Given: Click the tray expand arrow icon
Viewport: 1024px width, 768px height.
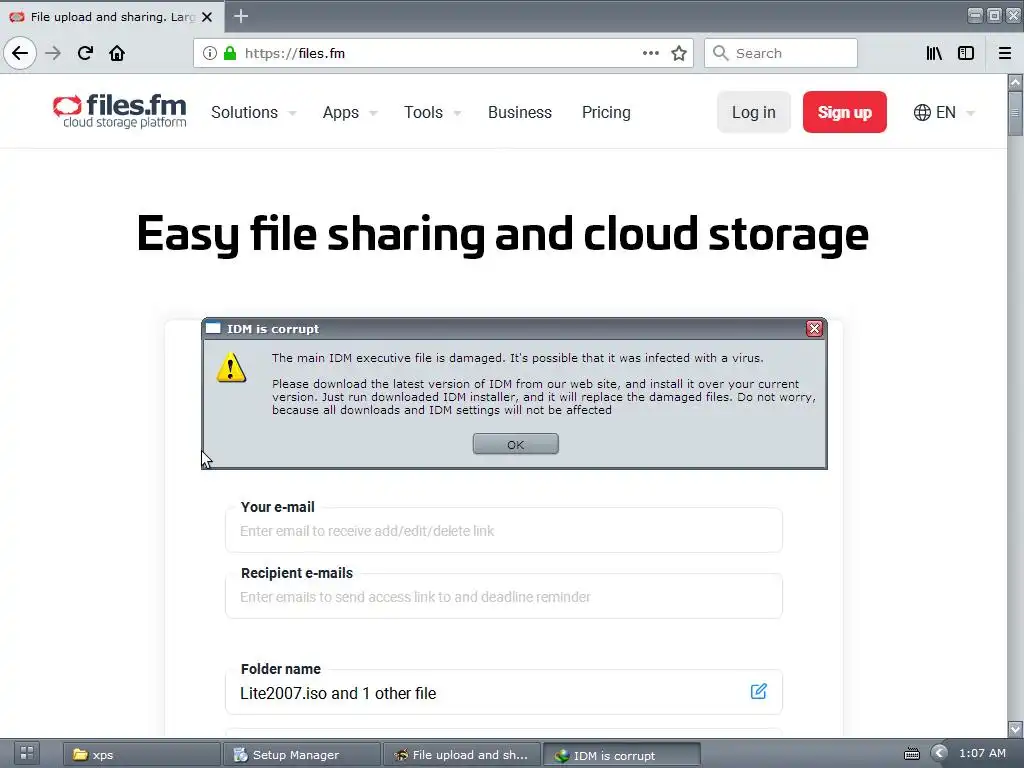Looking at the screenshot, I should pyautogui.click(x=939, y=754).
